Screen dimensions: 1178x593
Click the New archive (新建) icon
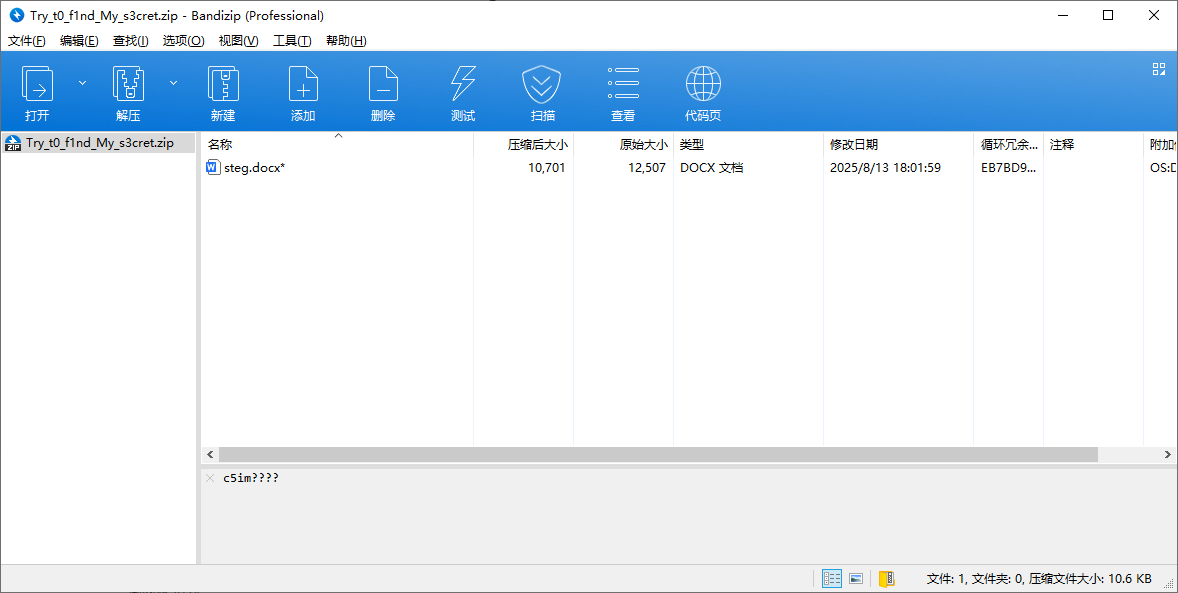tap(223, 83)
